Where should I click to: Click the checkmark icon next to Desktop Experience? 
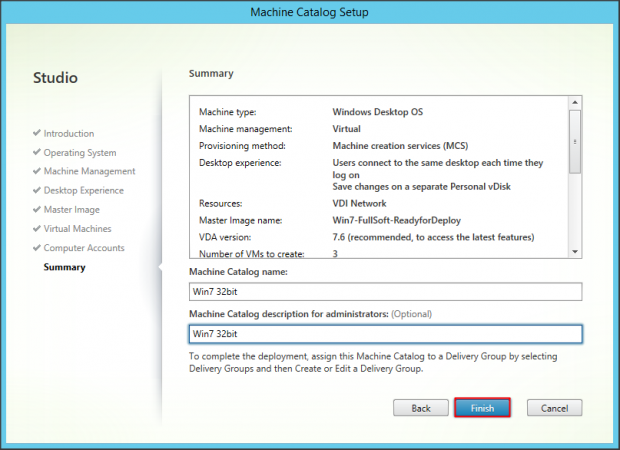[37, 190]
